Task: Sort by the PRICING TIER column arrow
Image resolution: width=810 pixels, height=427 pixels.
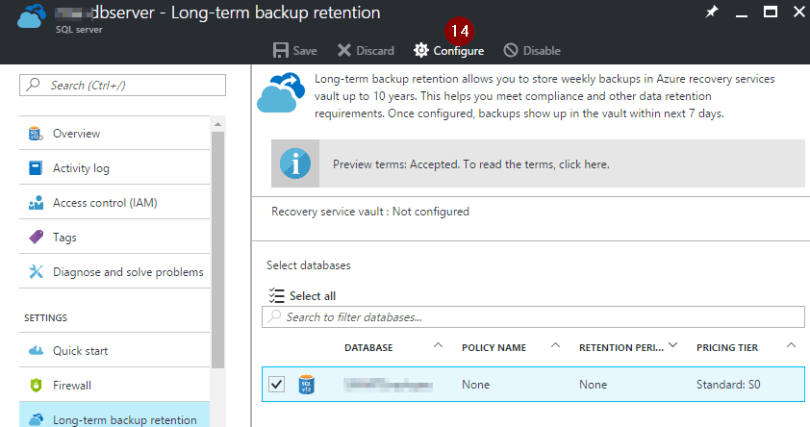Action: tap(791, 345)
